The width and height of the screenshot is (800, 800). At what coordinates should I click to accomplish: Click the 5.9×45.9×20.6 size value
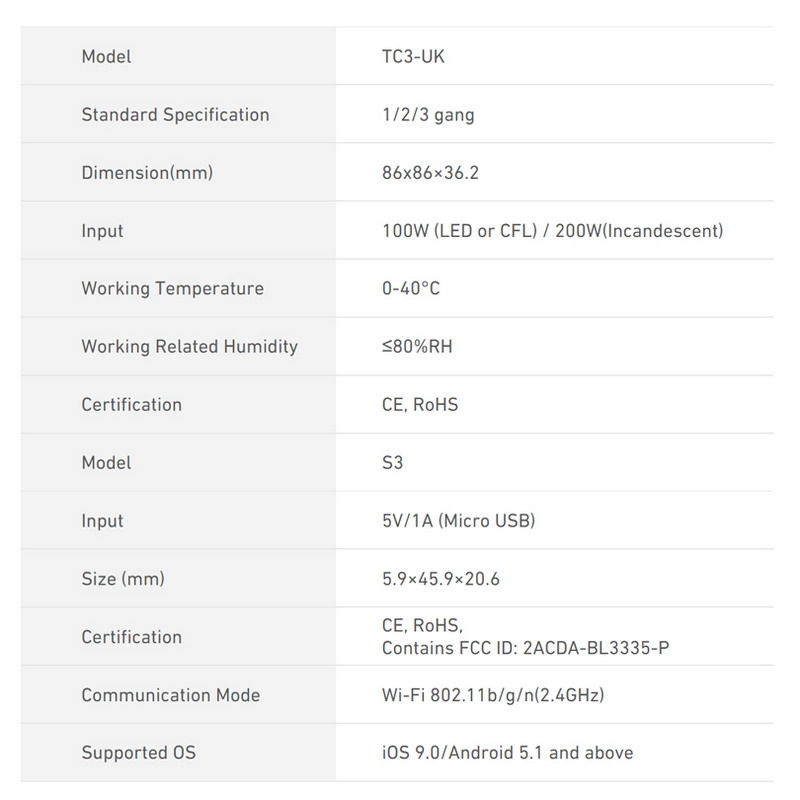click(x=441, y=579)
